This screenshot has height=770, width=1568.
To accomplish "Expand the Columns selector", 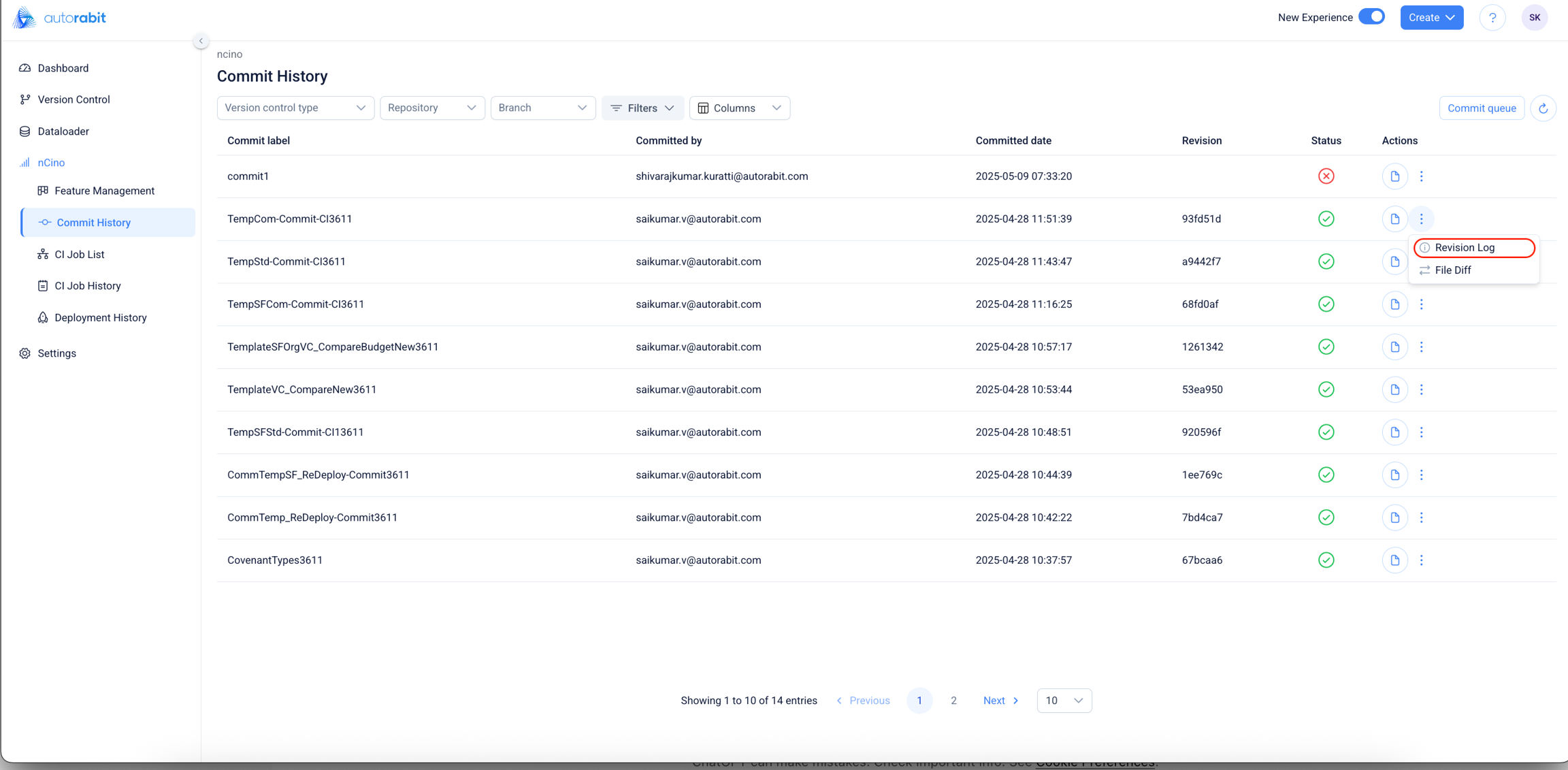I will (739, 108).
